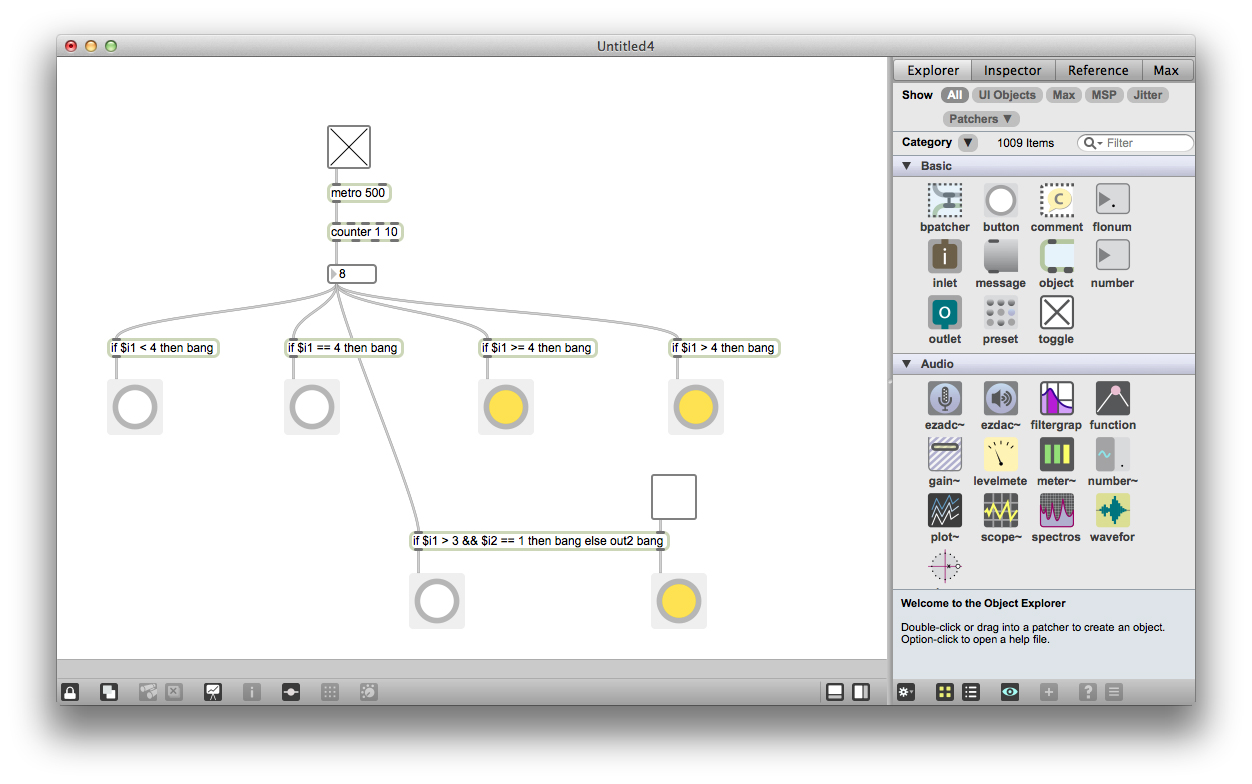The width and height of the screenshot is (1252, 784).
Task: Select the gain~ object icon
Action: click(x=945, y=454)
